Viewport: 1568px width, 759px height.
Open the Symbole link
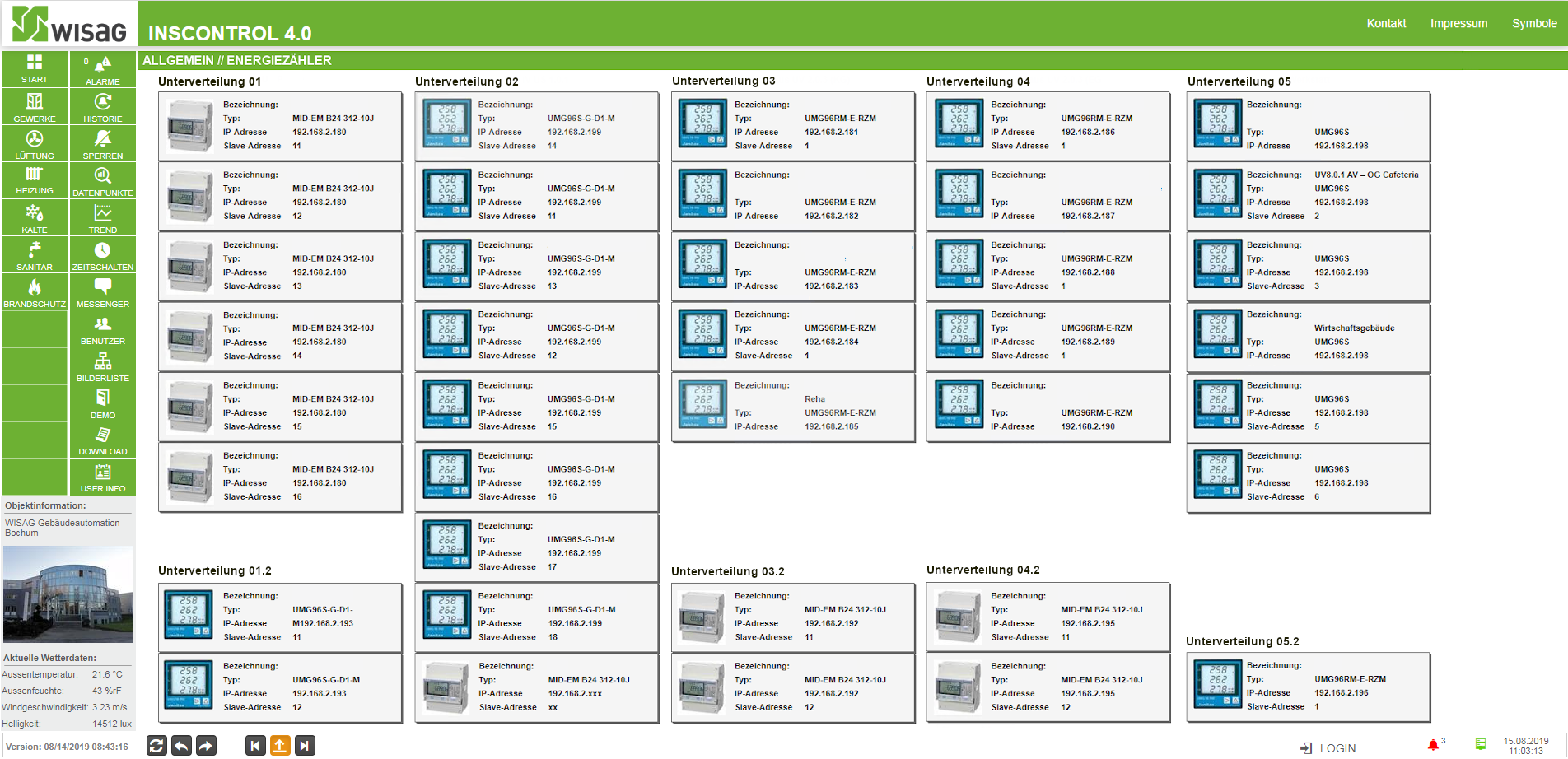point(1534,23)
